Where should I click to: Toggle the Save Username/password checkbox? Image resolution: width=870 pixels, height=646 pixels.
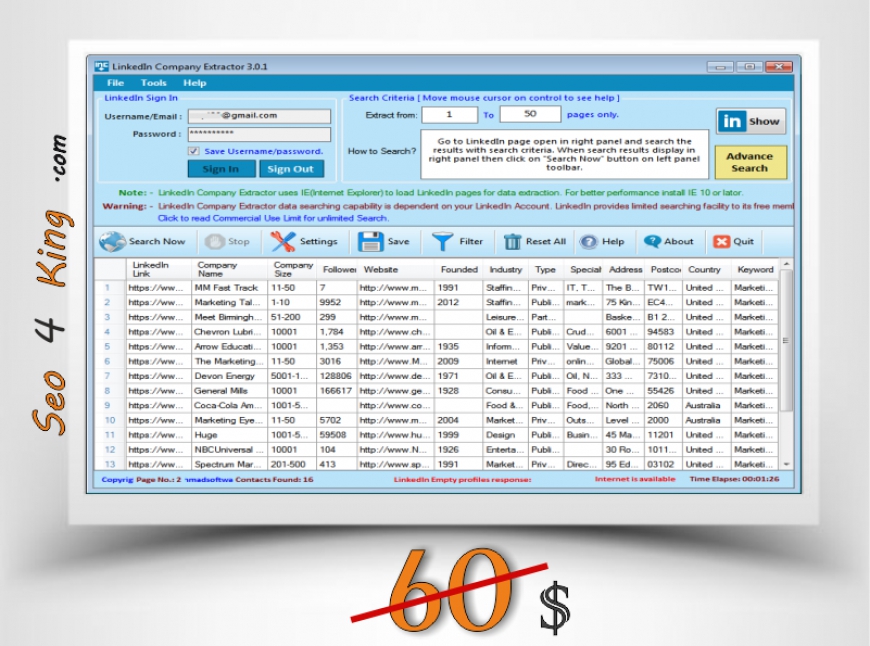pos(194,151)
